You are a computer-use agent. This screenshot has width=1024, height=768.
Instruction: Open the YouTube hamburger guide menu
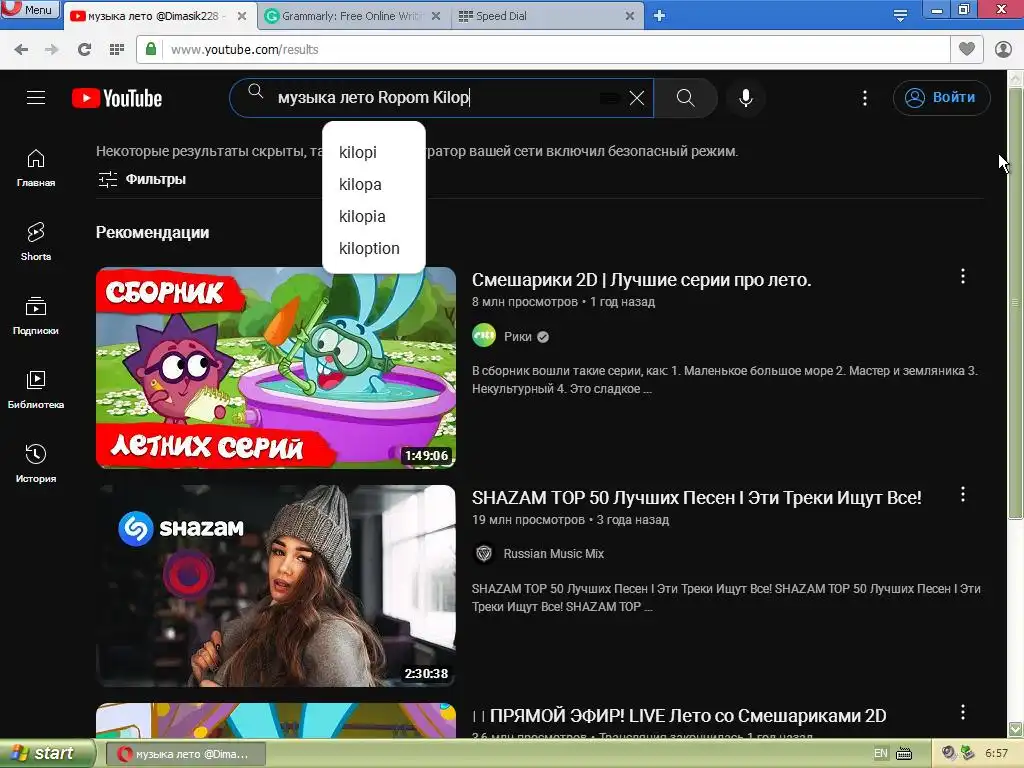click(36, 98)
